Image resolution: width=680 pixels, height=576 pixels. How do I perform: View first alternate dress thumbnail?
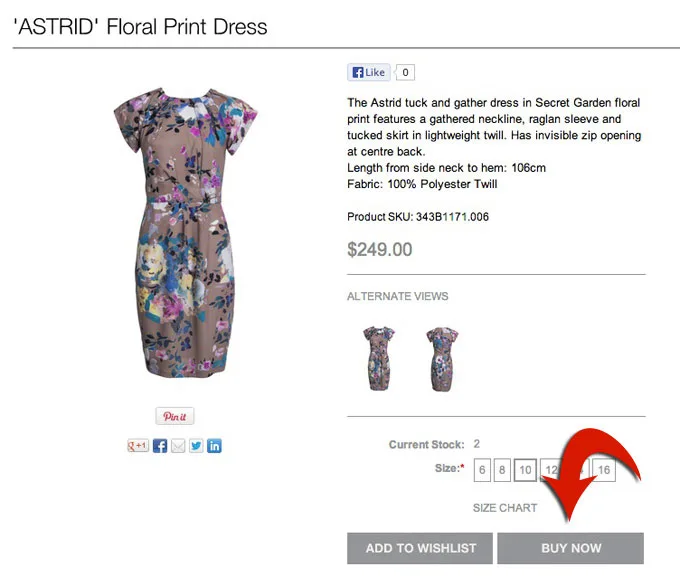tap(379, 359)
